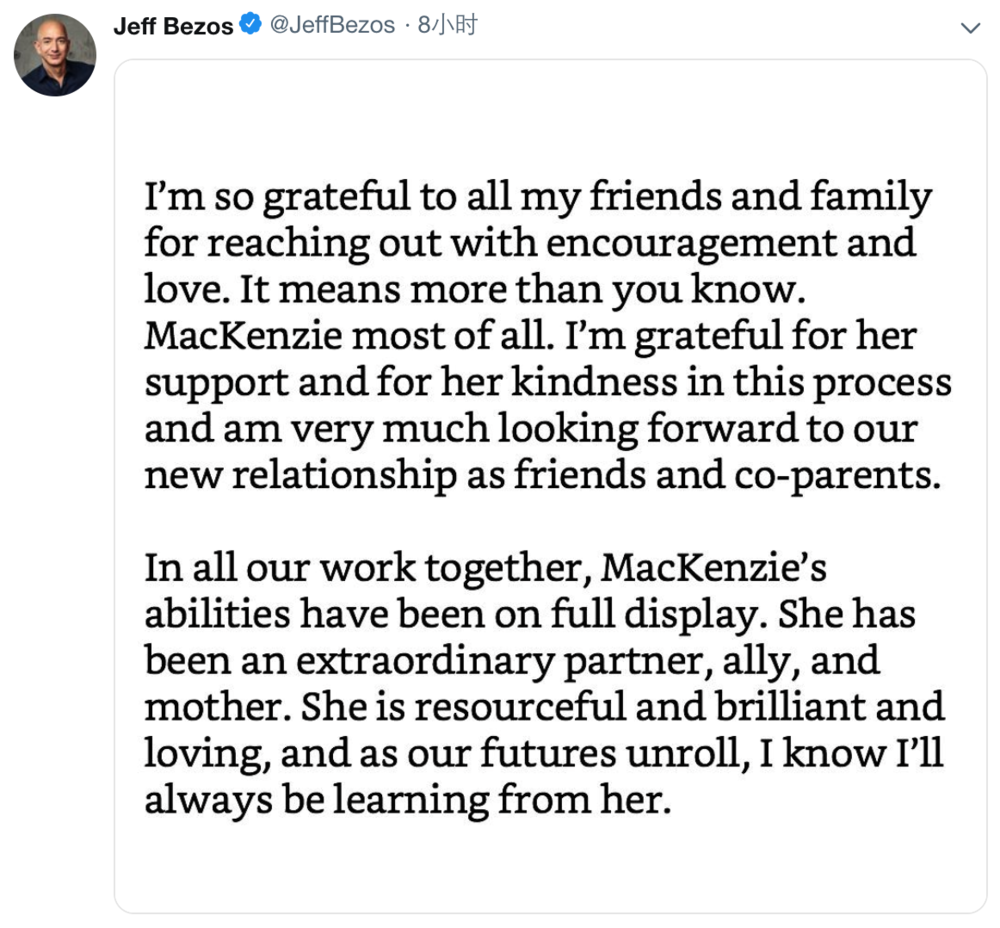Click the blue verified badge icon

250,24
